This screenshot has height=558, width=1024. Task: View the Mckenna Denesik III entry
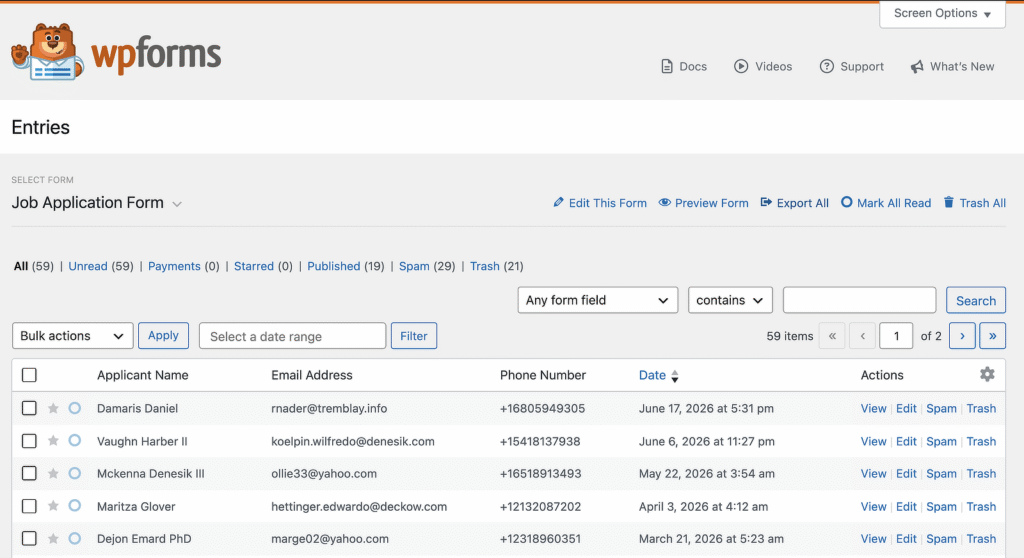click(873, 474)
